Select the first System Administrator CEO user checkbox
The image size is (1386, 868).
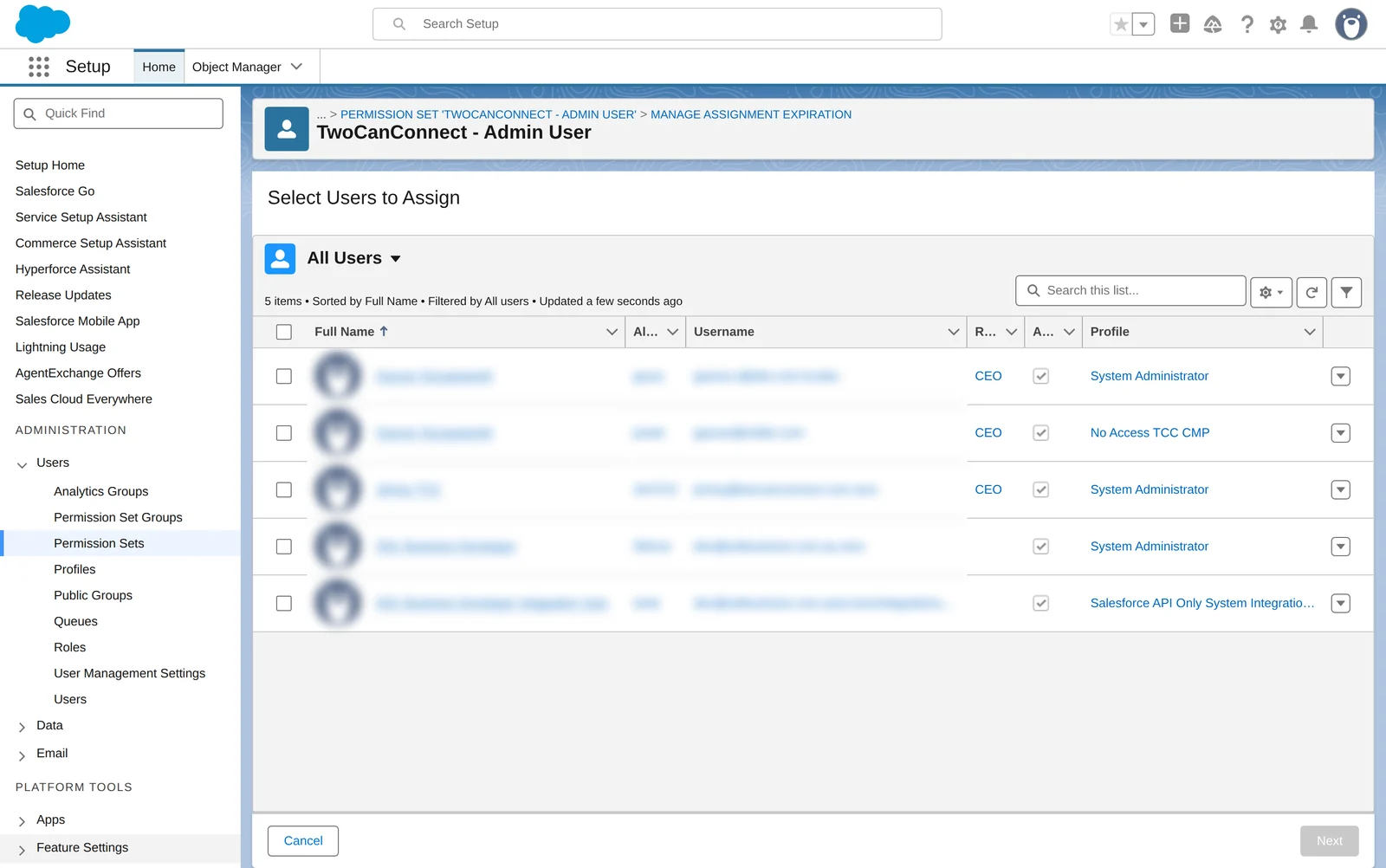click(x=284, y=376)
